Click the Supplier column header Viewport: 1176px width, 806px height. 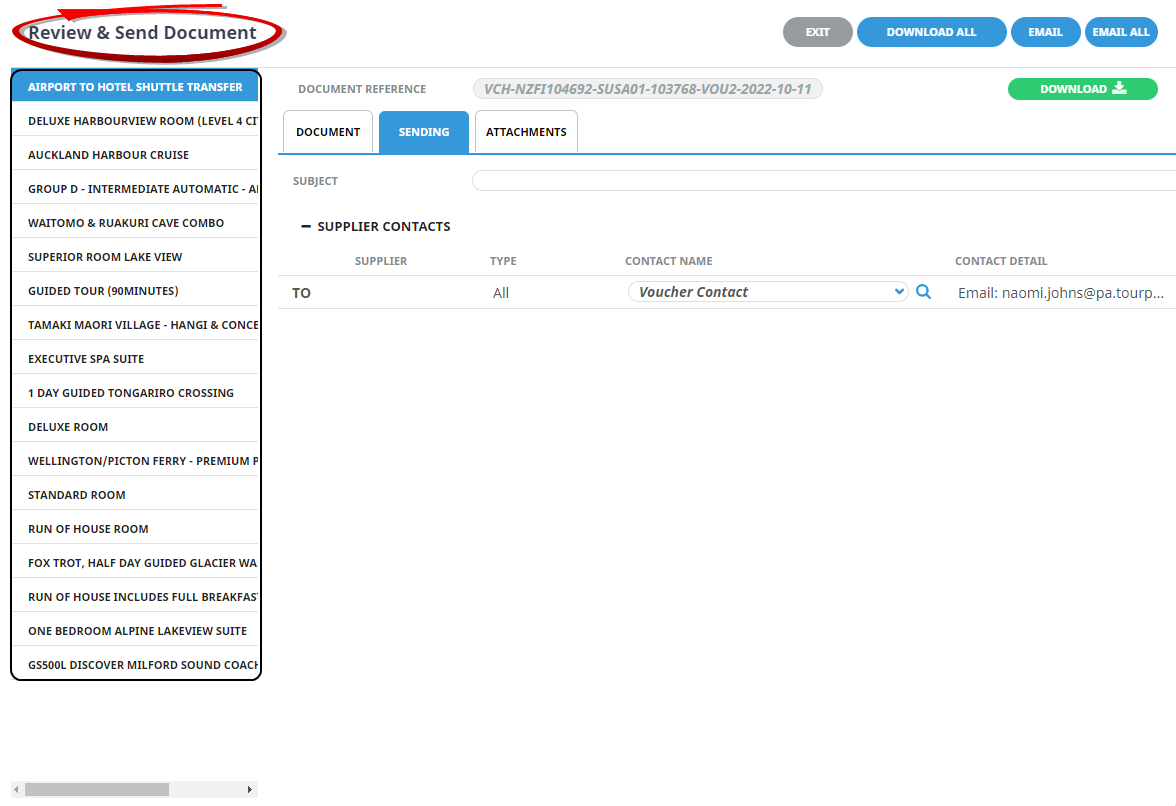click(381, 261)
